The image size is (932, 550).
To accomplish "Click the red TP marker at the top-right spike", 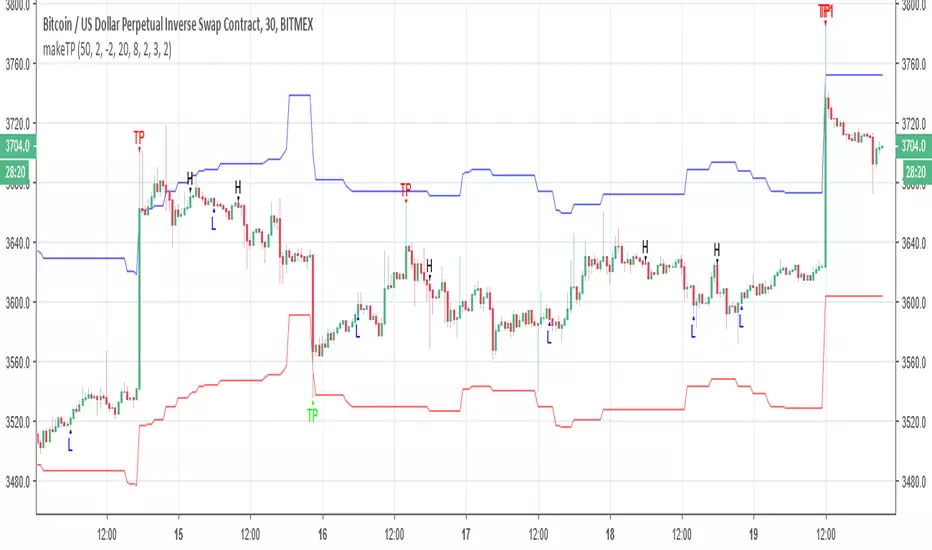I will [825, 11].
